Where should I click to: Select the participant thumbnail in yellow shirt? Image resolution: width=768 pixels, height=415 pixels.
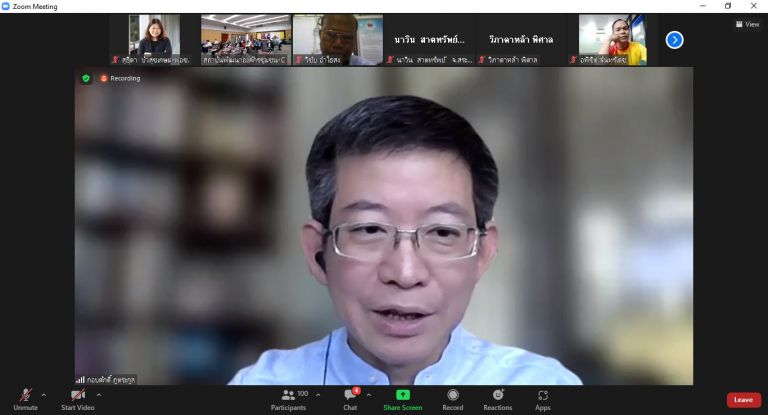click(x=612, y=39)
